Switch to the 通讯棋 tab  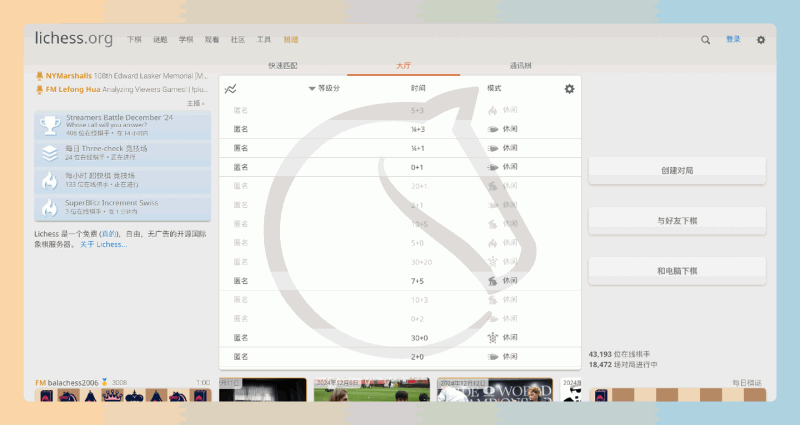pyautogui.click(x=520, y=66)
